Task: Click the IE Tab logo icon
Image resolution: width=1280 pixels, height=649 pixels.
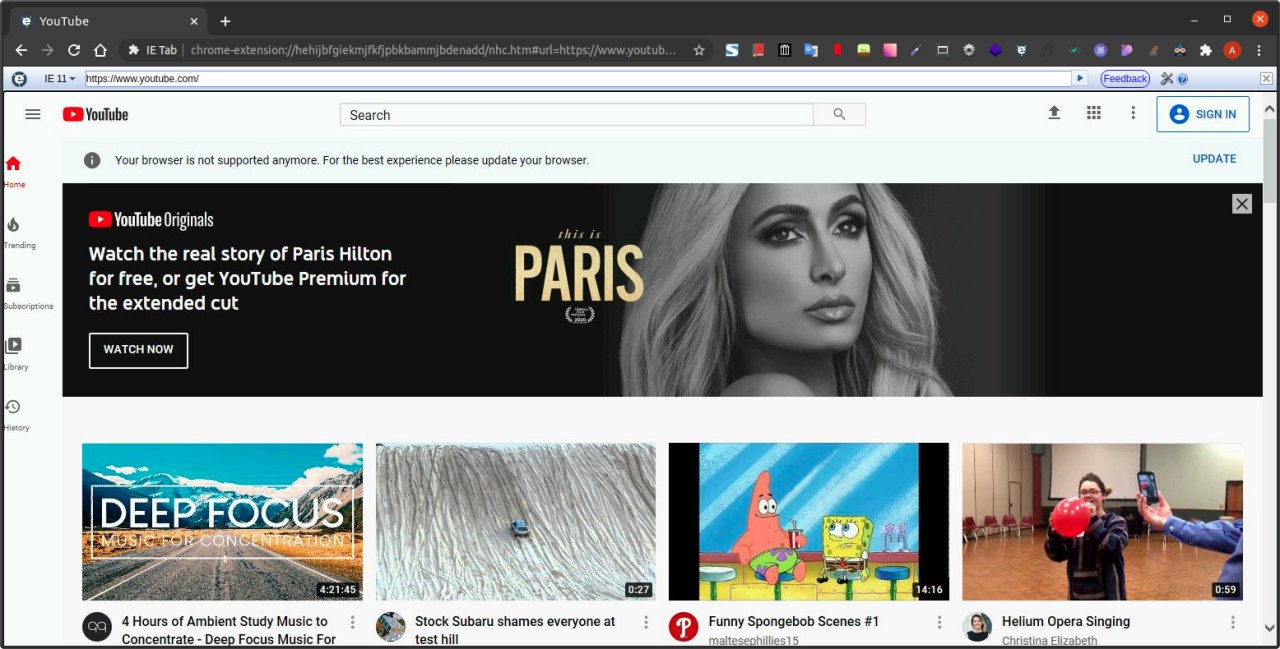Action: [19, 78]
